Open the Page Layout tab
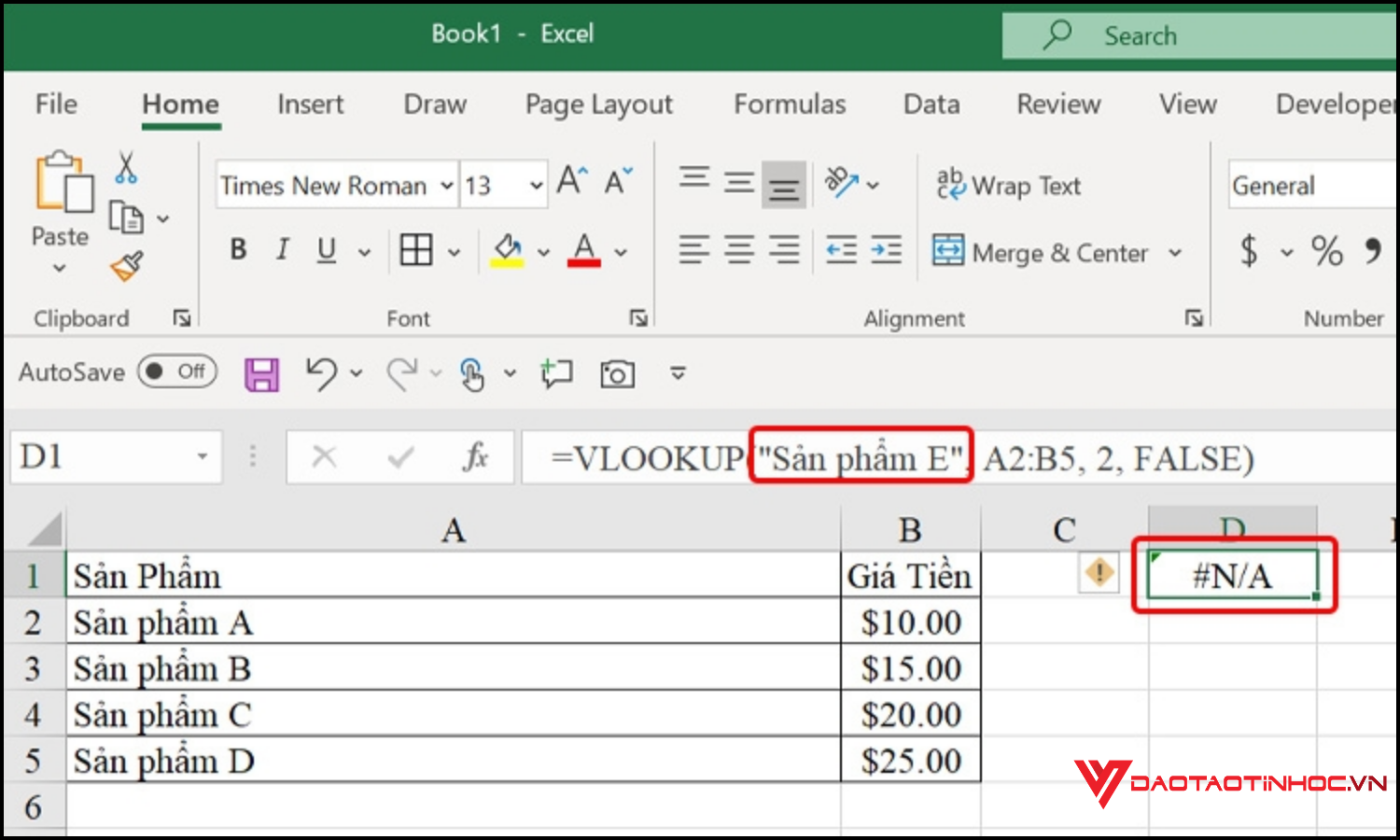Screen dimensions: 1400x840 (x=599, y=105)
